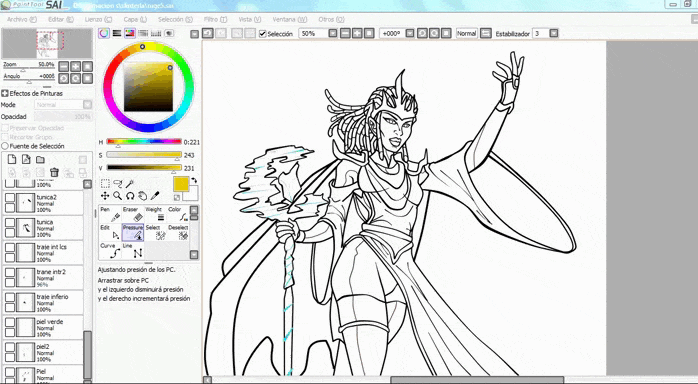Select the Eyedropper color picker tool

click(155, 196)
